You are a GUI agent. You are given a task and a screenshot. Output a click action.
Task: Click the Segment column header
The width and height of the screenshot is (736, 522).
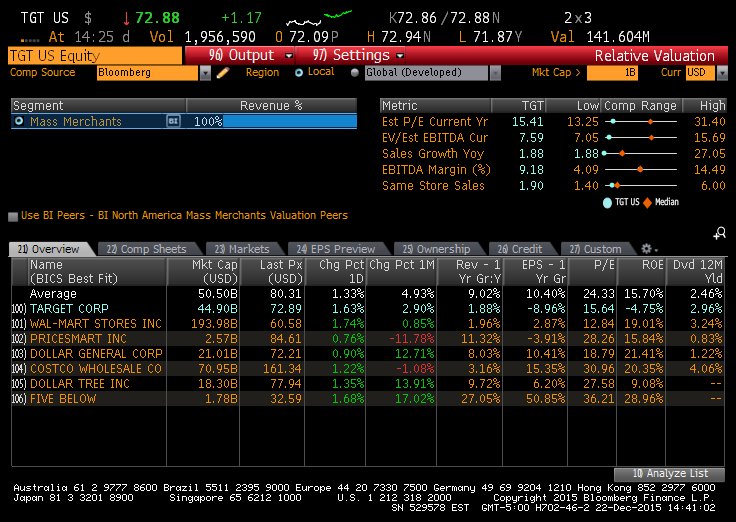(x=99, y=106)
